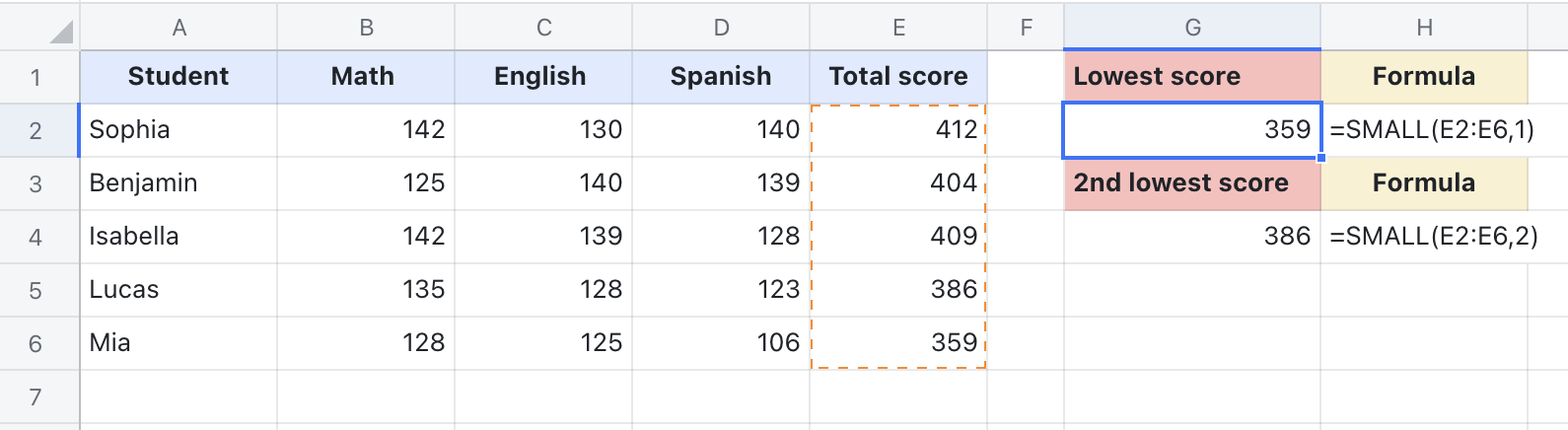Select column F header
The image size is (1568, 430).
pyautogui.click(x=1026, y=28)
